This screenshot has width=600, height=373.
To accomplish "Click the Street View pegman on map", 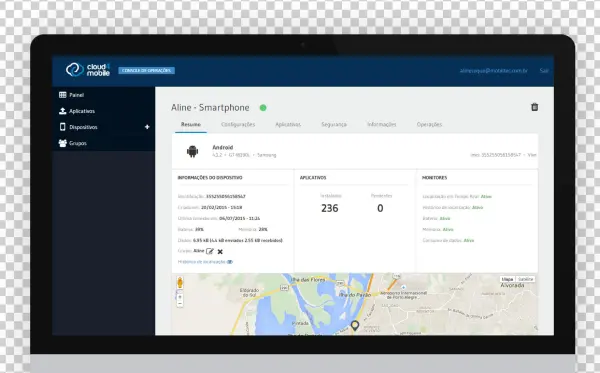I will pos(180,282).
